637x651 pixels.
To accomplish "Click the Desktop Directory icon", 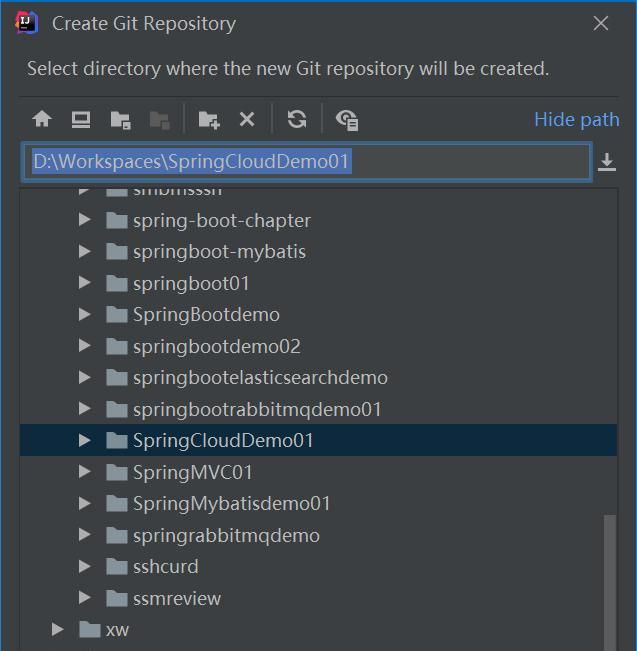I will (81, 120).
